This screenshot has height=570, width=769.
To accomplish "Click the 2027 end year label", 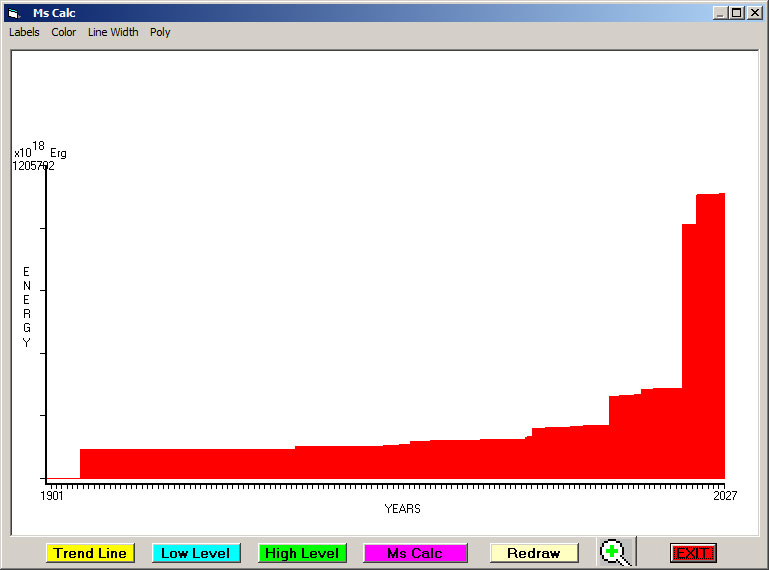I will tap(724, 495).
